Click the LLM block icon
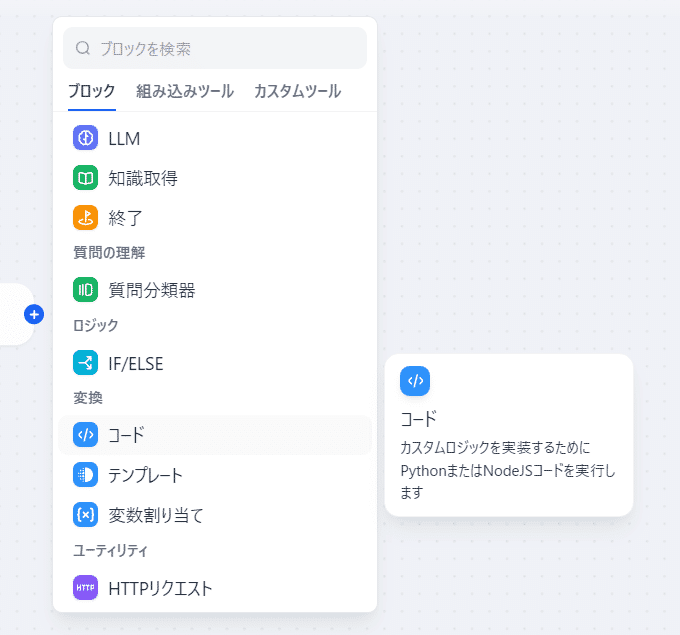This screenshot has height=635, width=680. 85,138
